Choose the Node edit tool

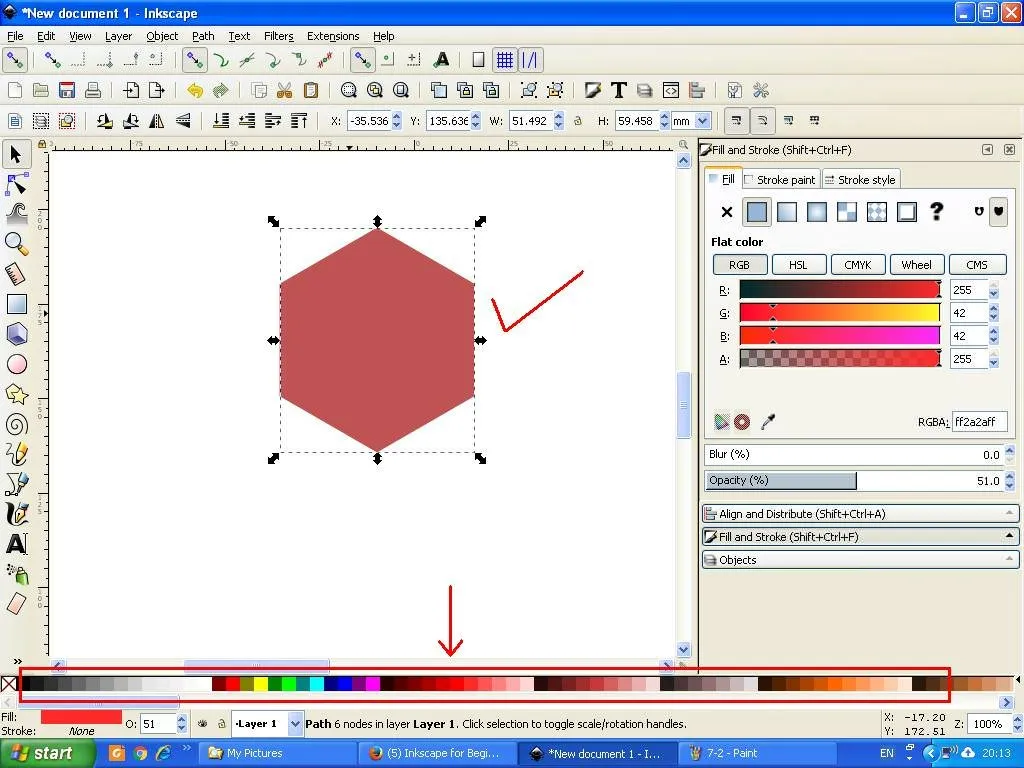pyautogui.click(x=16, y=185)
